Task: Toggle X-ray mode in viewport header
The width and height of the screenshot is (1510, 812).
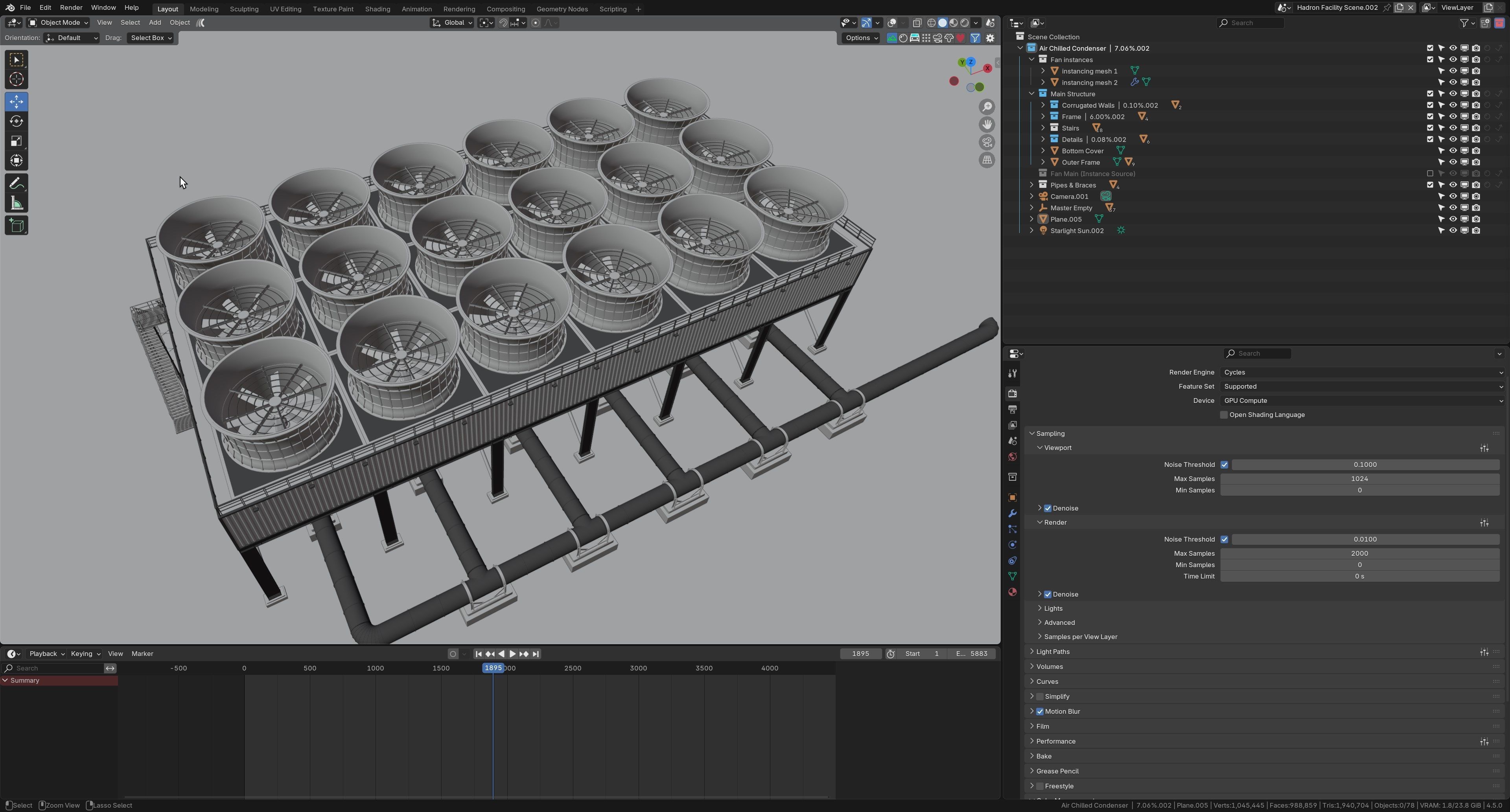Action: click(x=917, y=23)
